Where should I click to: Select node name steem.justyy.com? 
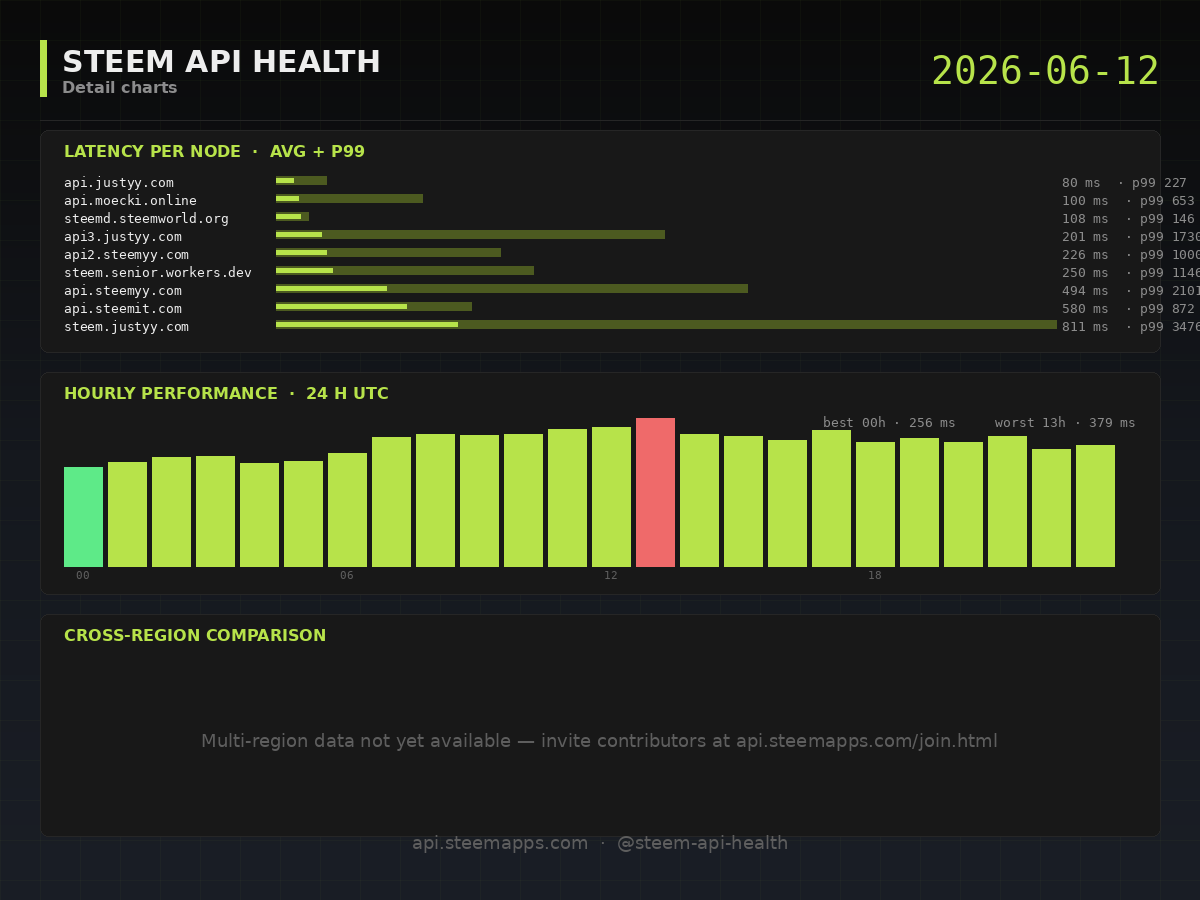coord(126,327)
